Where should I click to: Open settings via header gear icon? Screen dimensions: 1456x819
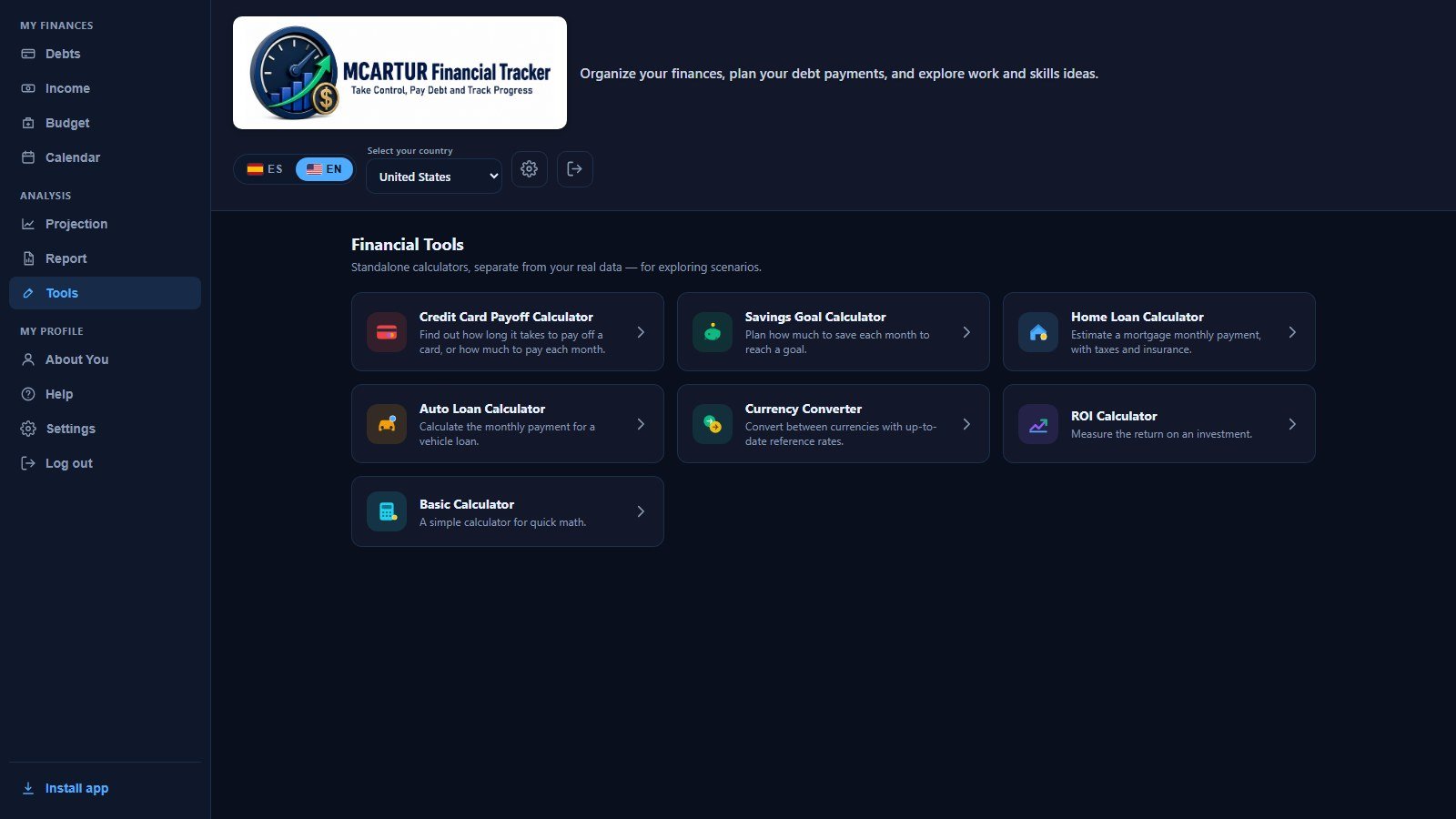pos(530,169)
